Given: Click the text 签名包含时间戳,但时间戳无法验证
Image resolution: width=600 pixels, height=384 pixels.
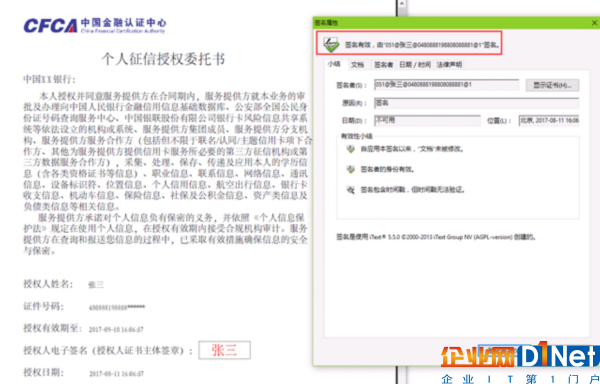Looking at the screenshot, I should [x=413, y=189].
